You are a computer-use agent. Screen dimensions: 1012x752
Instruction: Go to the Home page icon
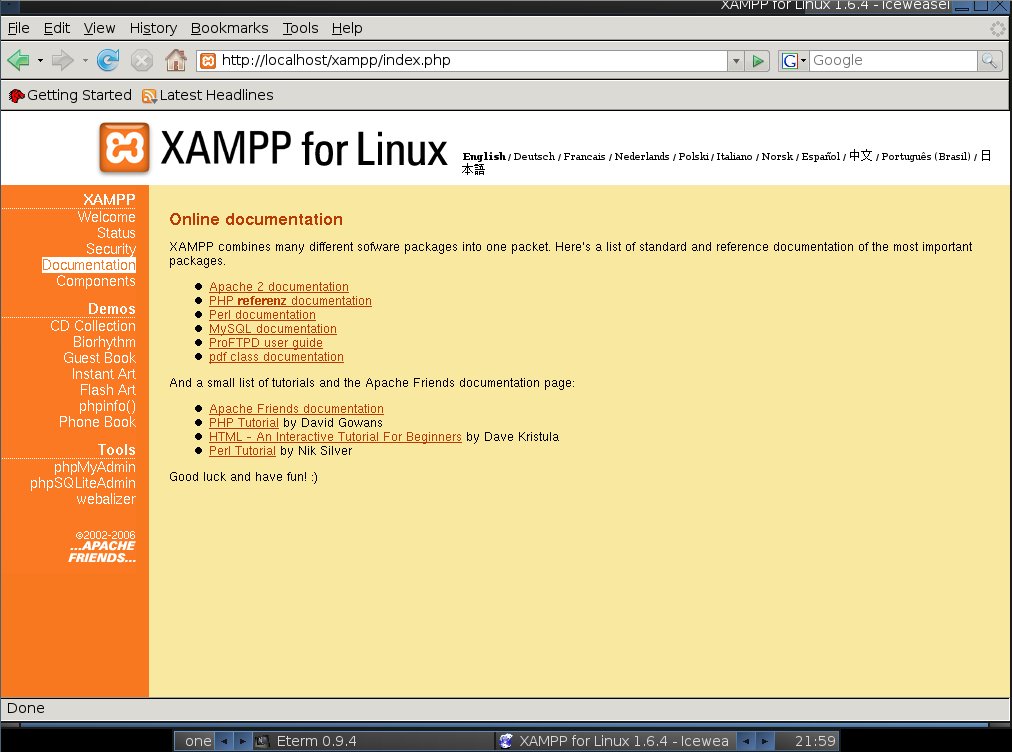176,61
